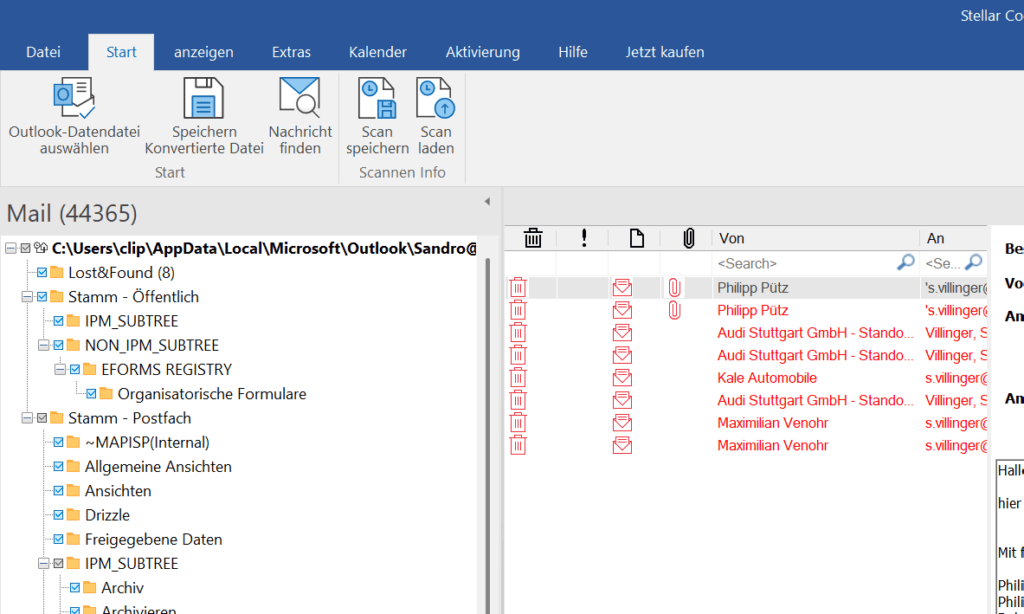Toggle the Freigegebene Daten checkbox
Viewport: 1024px width, 614px height.
tap(58, 540)
